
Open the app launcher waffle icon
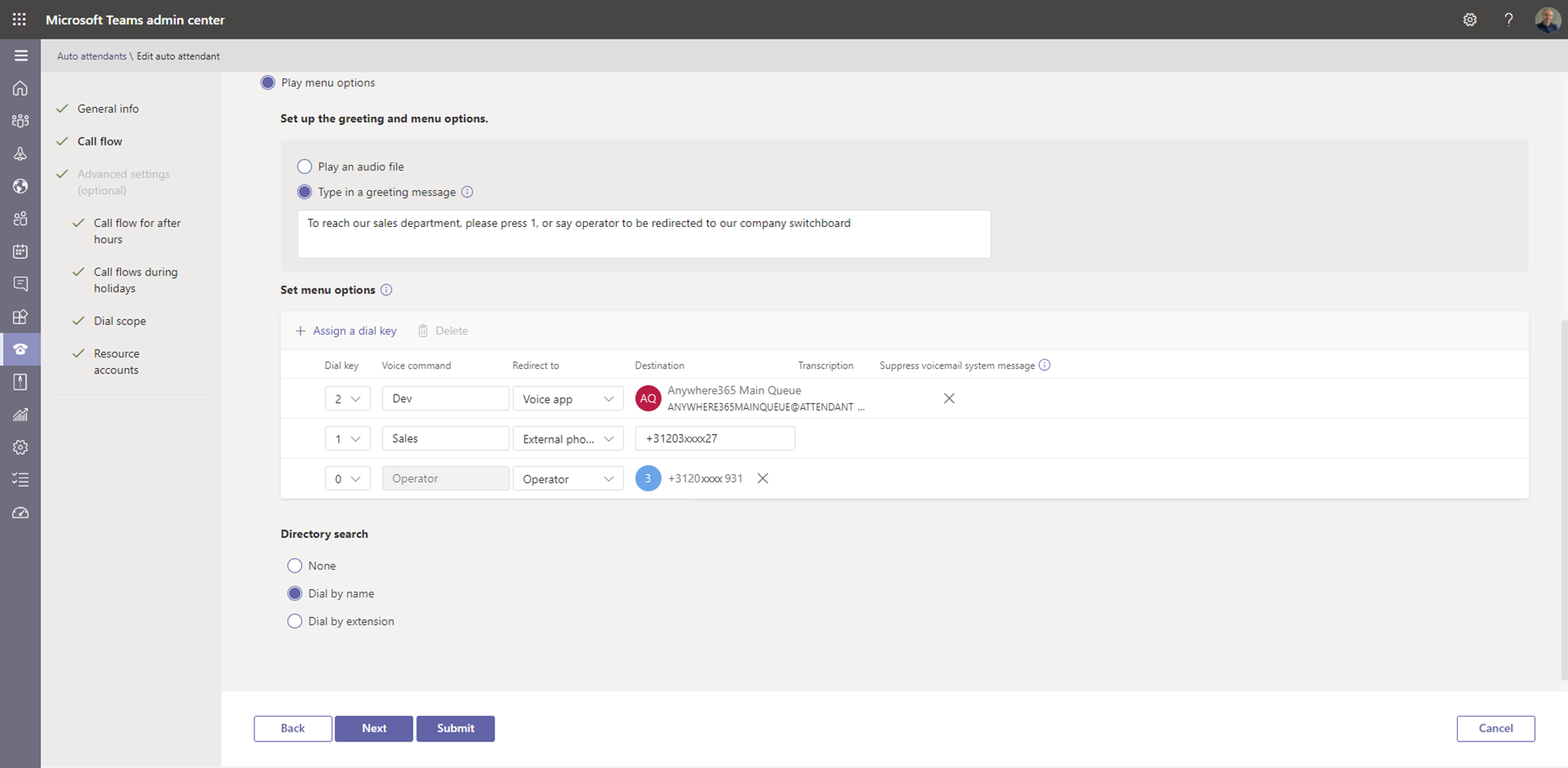[19, 19]
